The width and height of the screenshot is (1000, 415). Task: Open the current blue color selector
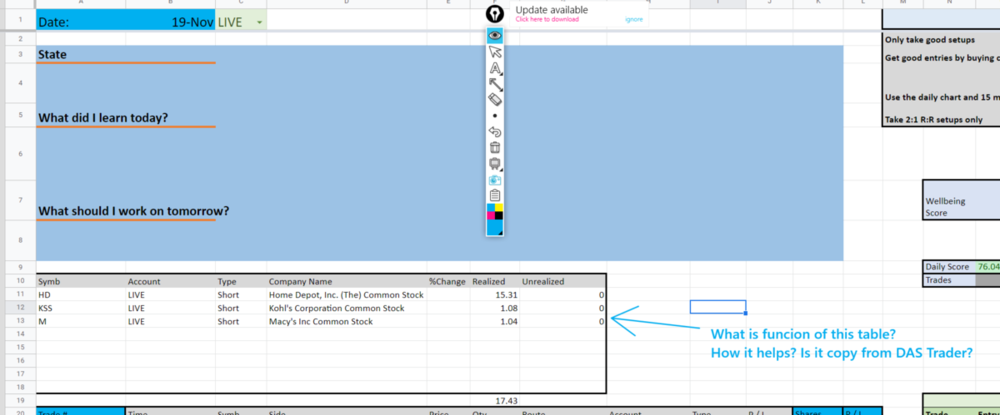pyautogui.click(x=495, y=228)
